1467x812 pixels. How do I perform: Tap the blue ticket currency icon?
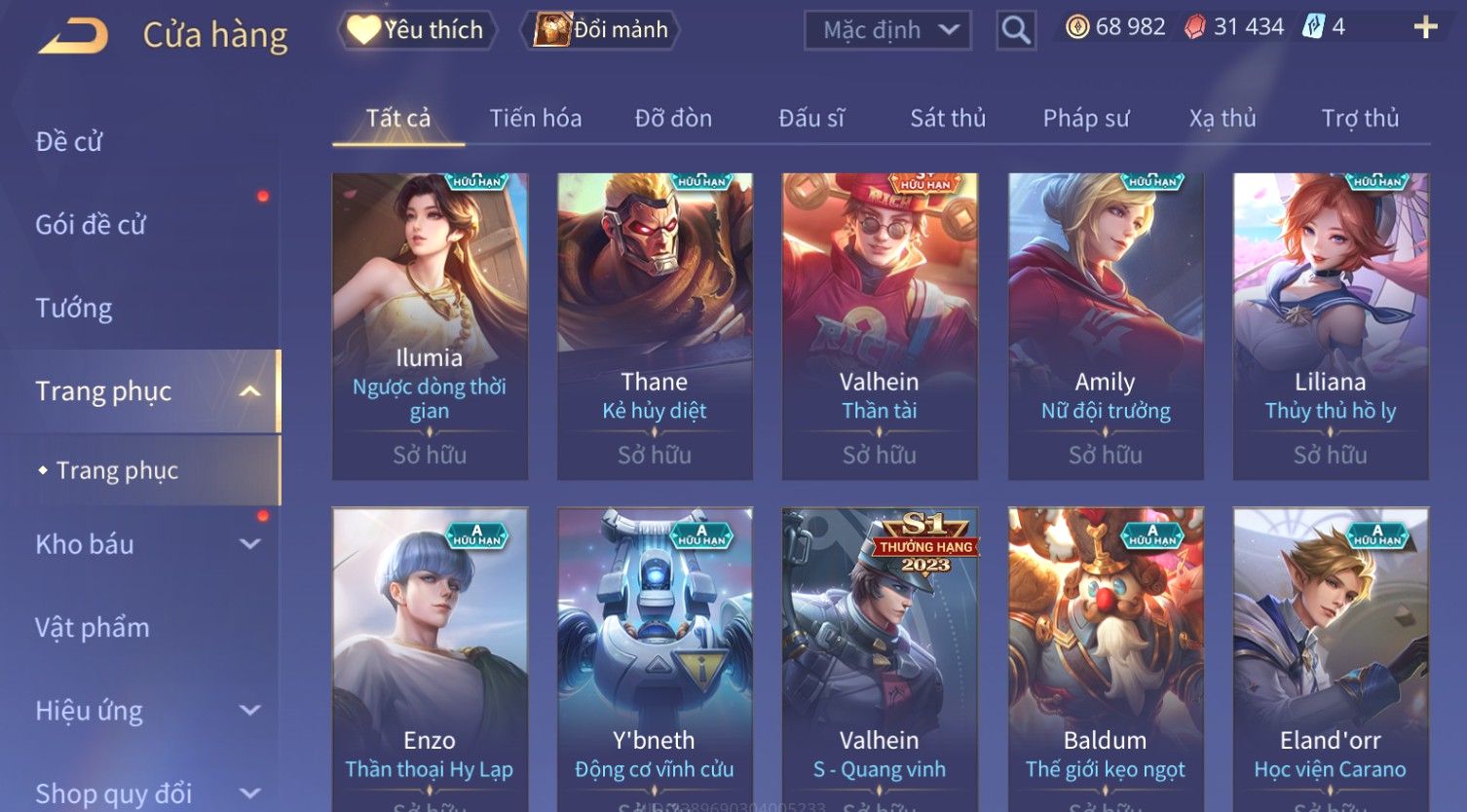(1314, 27)
